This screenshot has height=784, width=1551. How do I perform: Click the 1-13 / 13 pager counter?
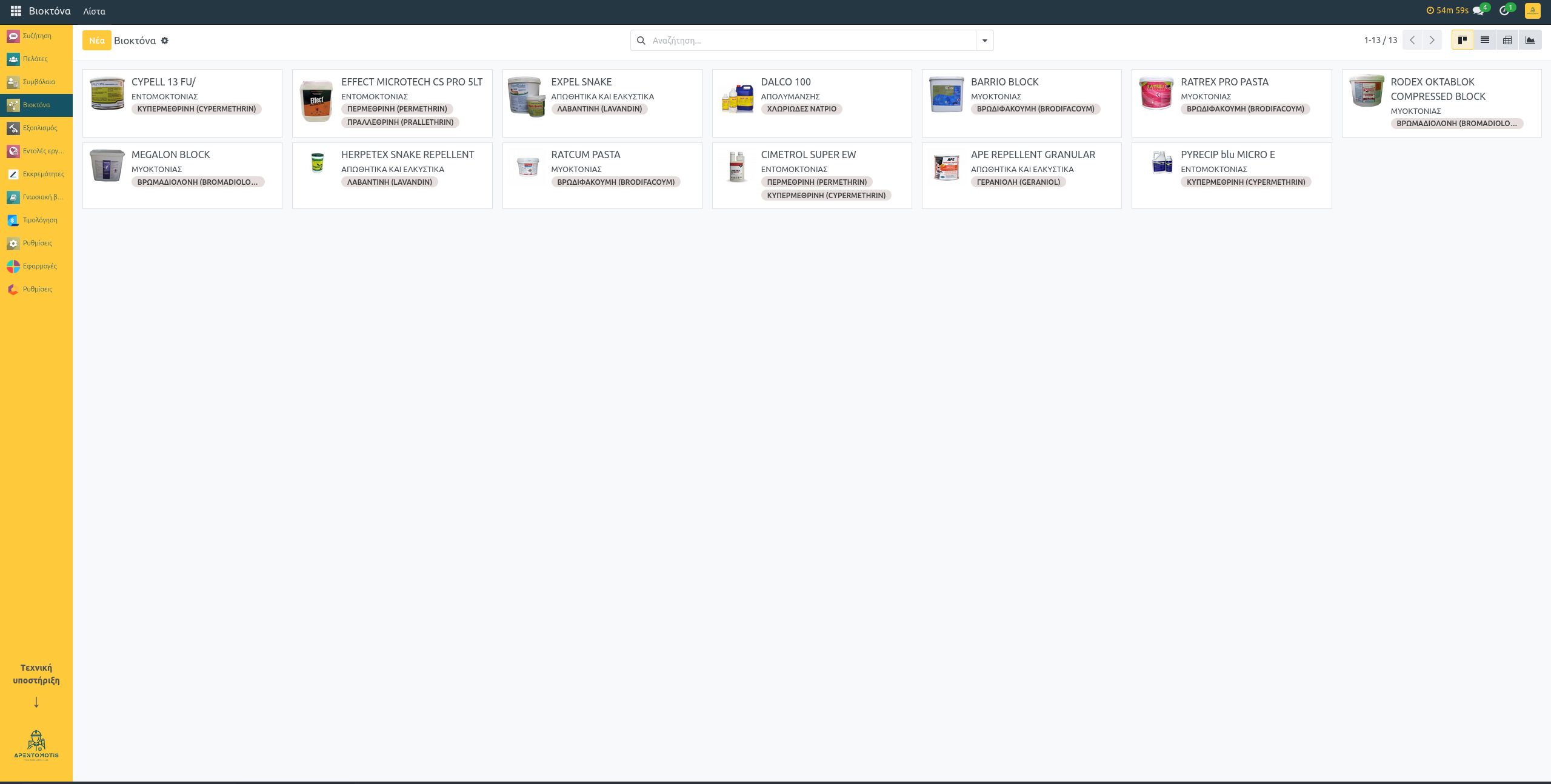1381,41
